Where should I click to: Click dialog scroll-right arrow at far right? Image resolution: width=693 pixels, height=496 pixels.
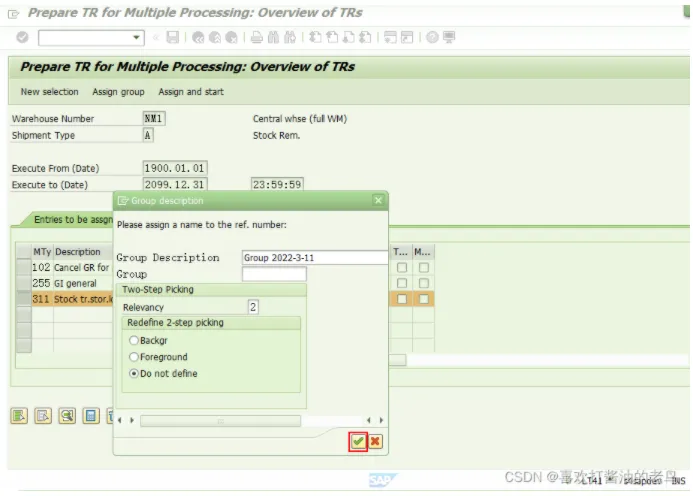pos(381,420)
